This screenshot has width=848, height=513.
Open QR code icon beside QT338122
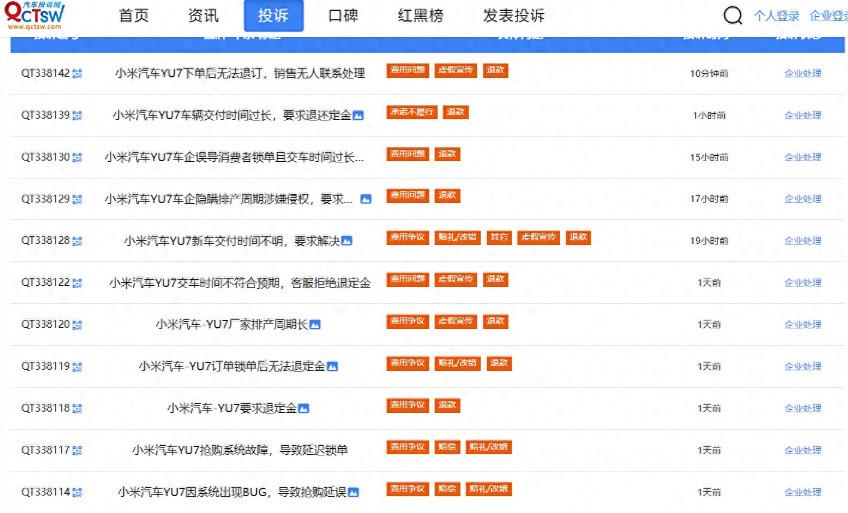tap(77, 283)
